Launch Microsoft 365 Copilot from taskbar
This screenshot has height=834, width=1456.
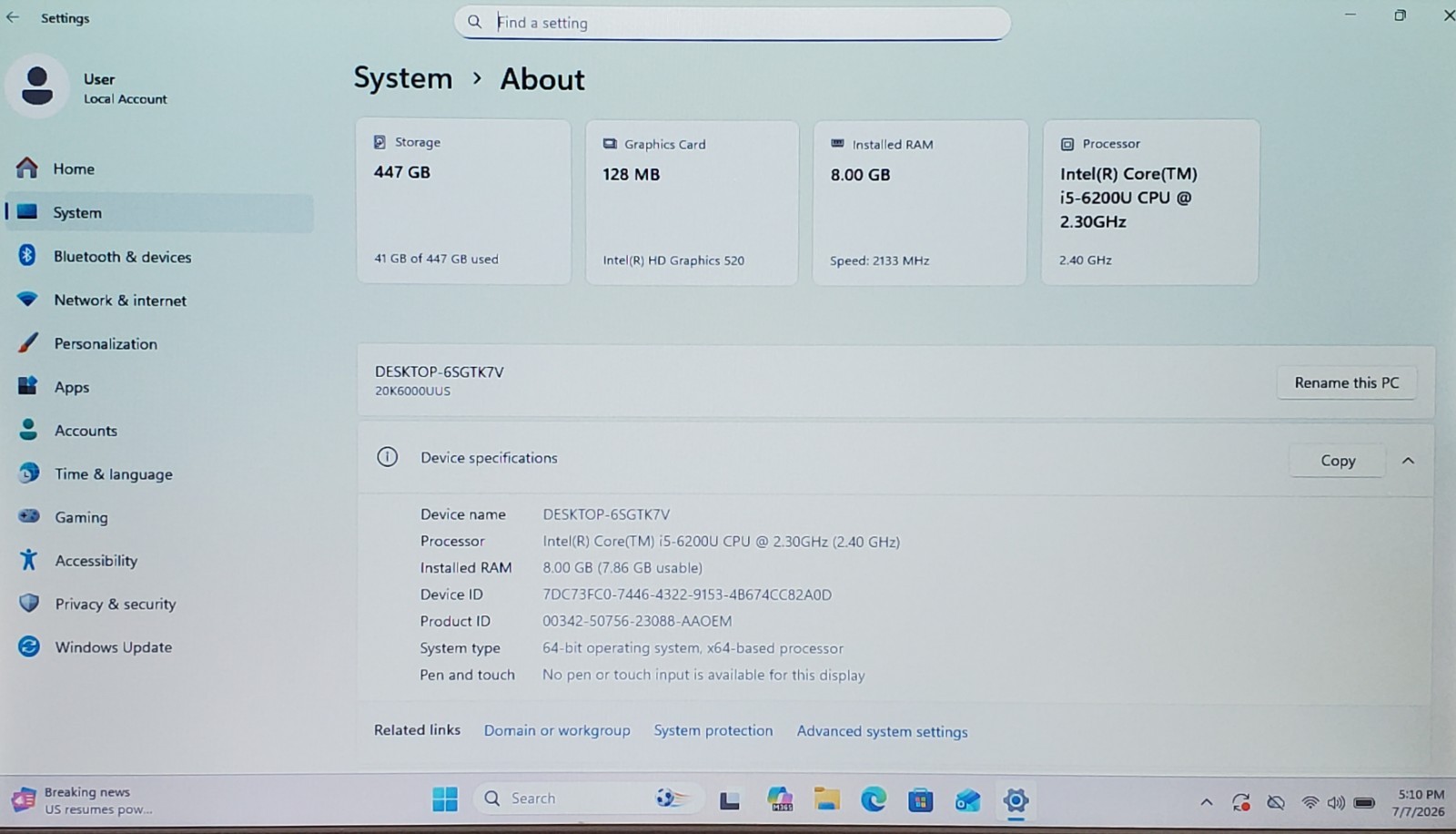780,799
